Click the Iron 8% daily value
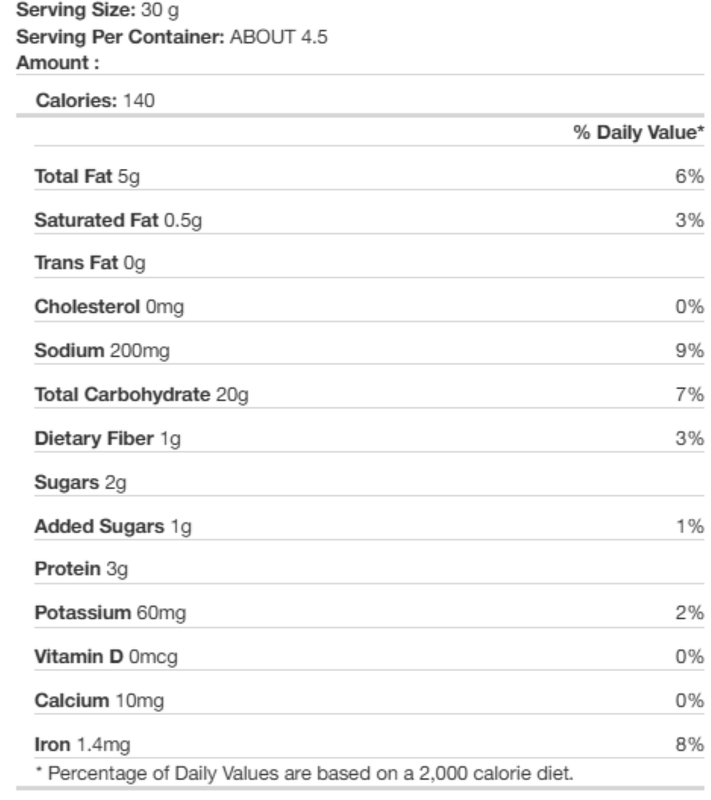This screenshot has height=800, width=711. 690,744
